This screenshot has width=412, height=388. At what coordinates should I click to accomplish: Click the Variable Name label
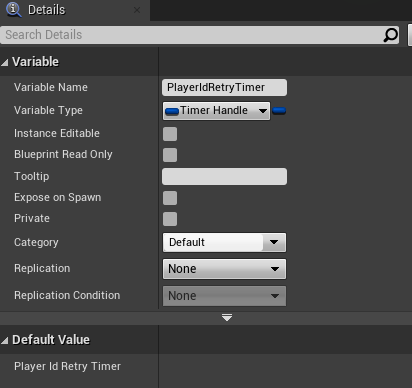click(x=51, y=87)
